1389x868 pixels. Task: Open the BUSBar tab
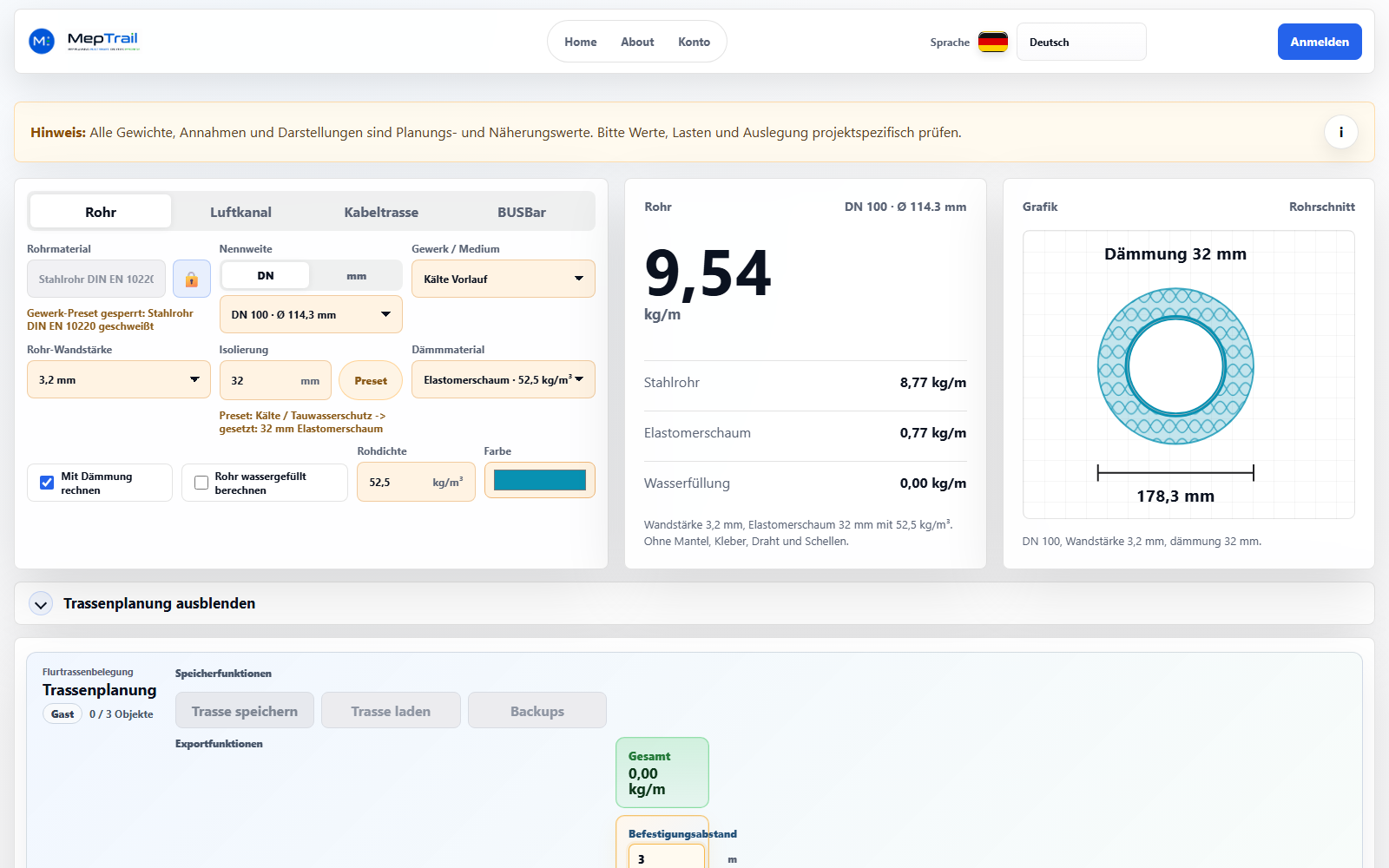point(522,212)
